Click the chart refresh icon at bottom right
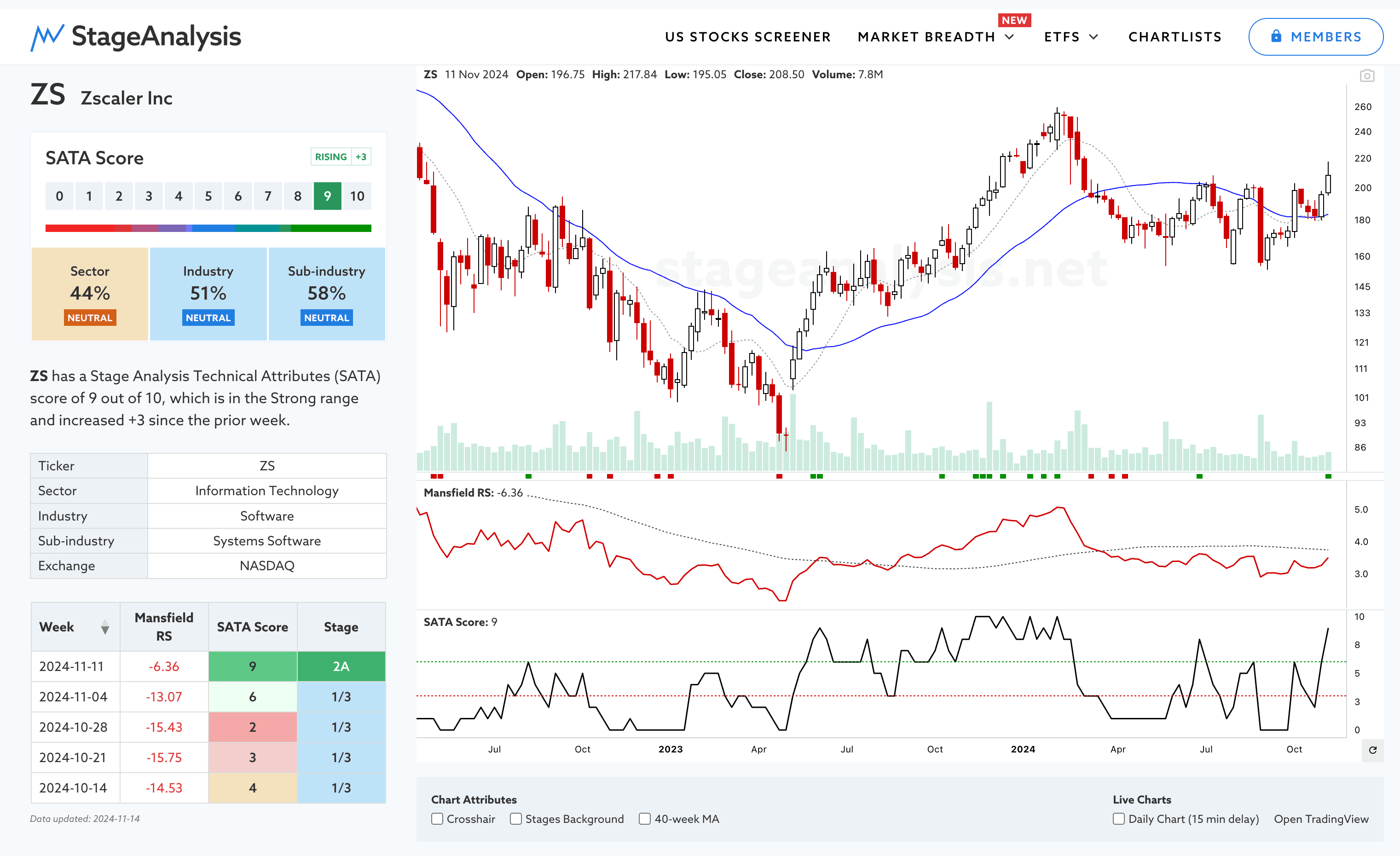This screenshot has width=1400, height=856. click(1373, 750)
